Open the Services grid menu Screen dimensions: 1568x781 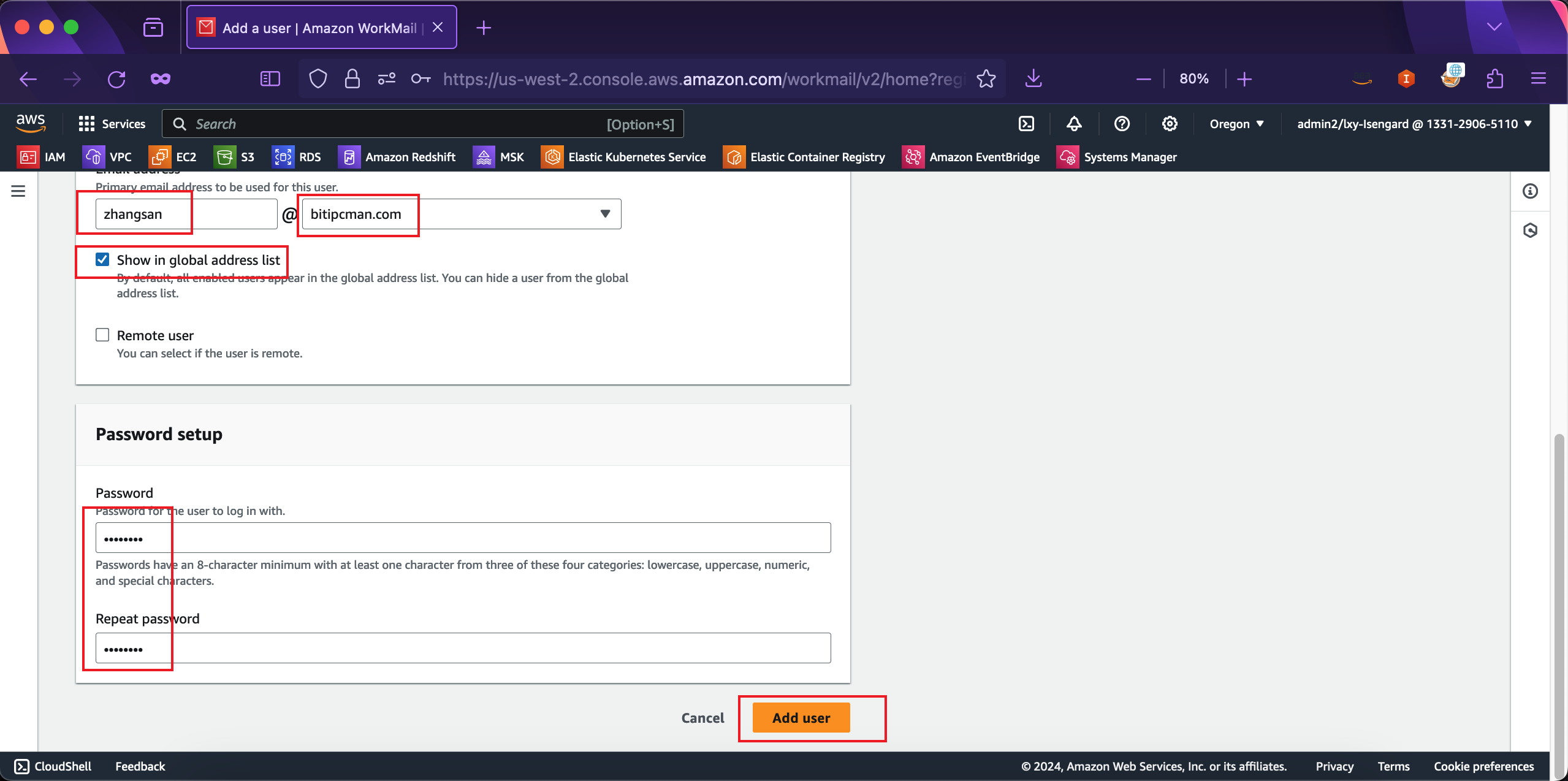click(112, 124)
